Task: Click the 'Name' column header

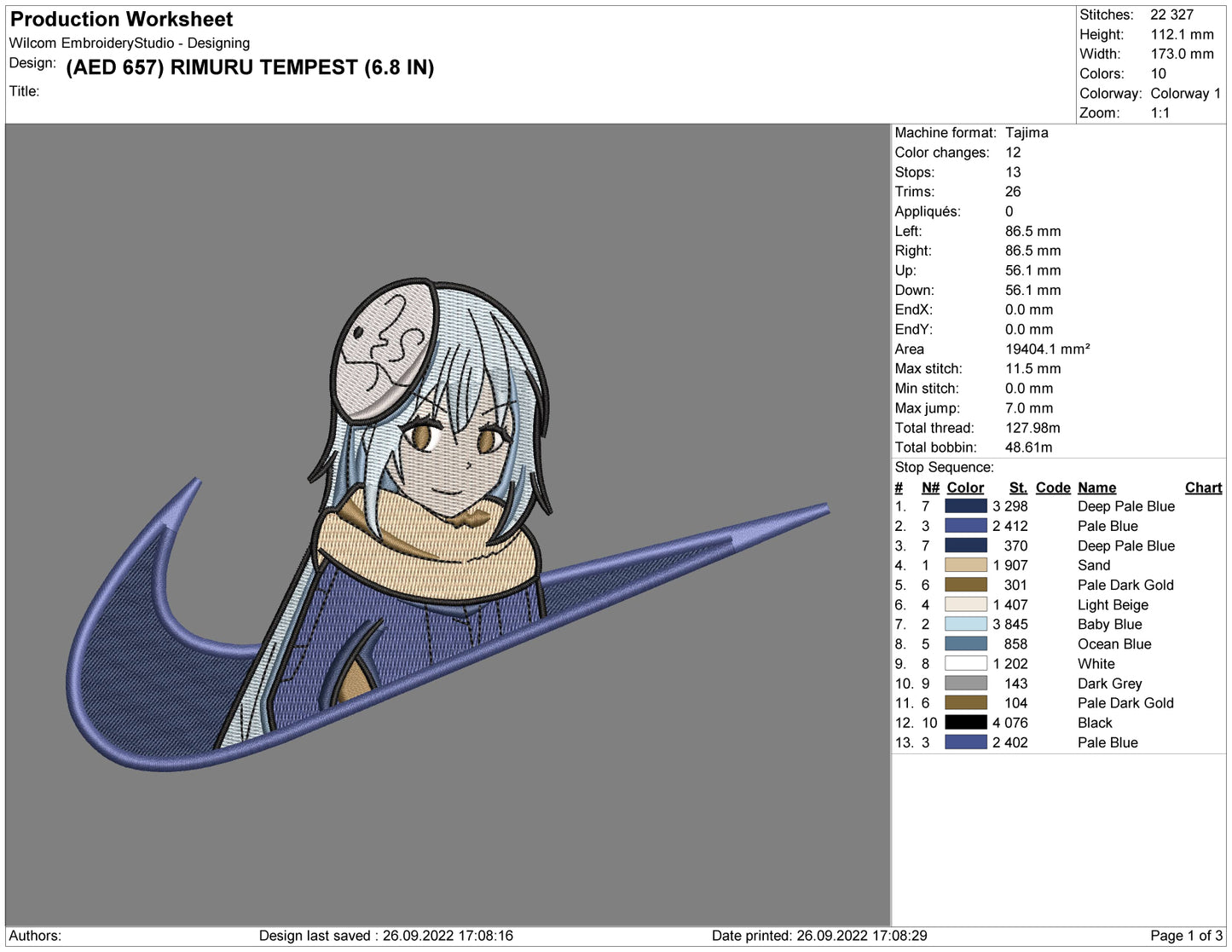Action: tap(1096, 488)
